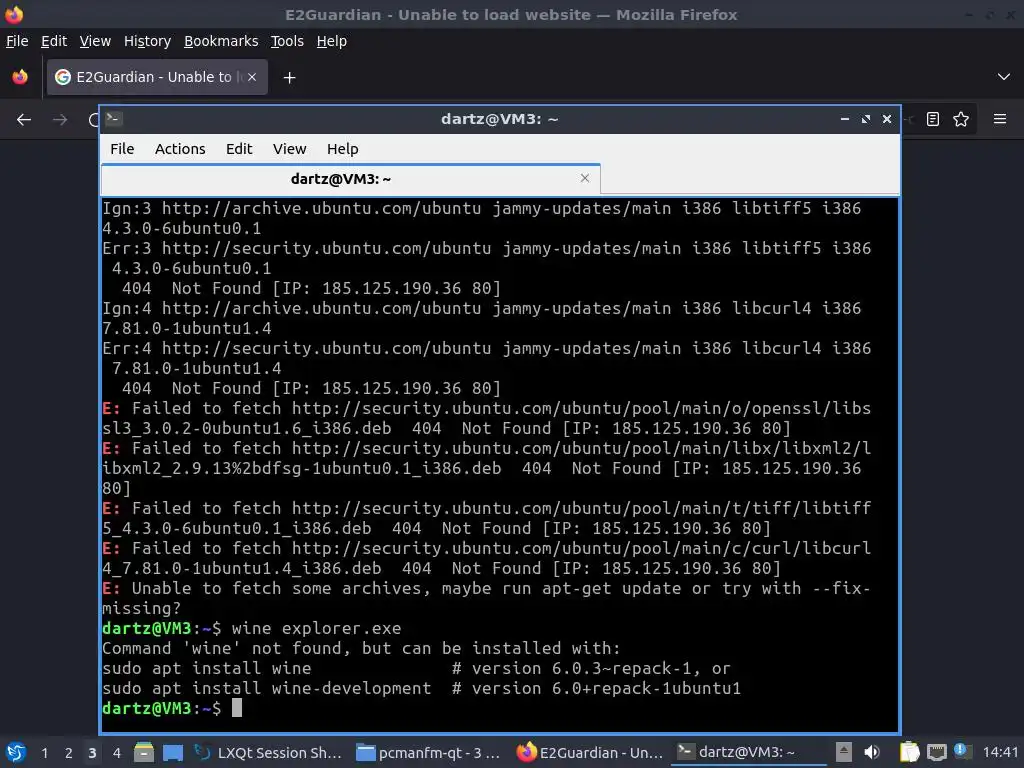Open the LXQt application menu icon

16,752
